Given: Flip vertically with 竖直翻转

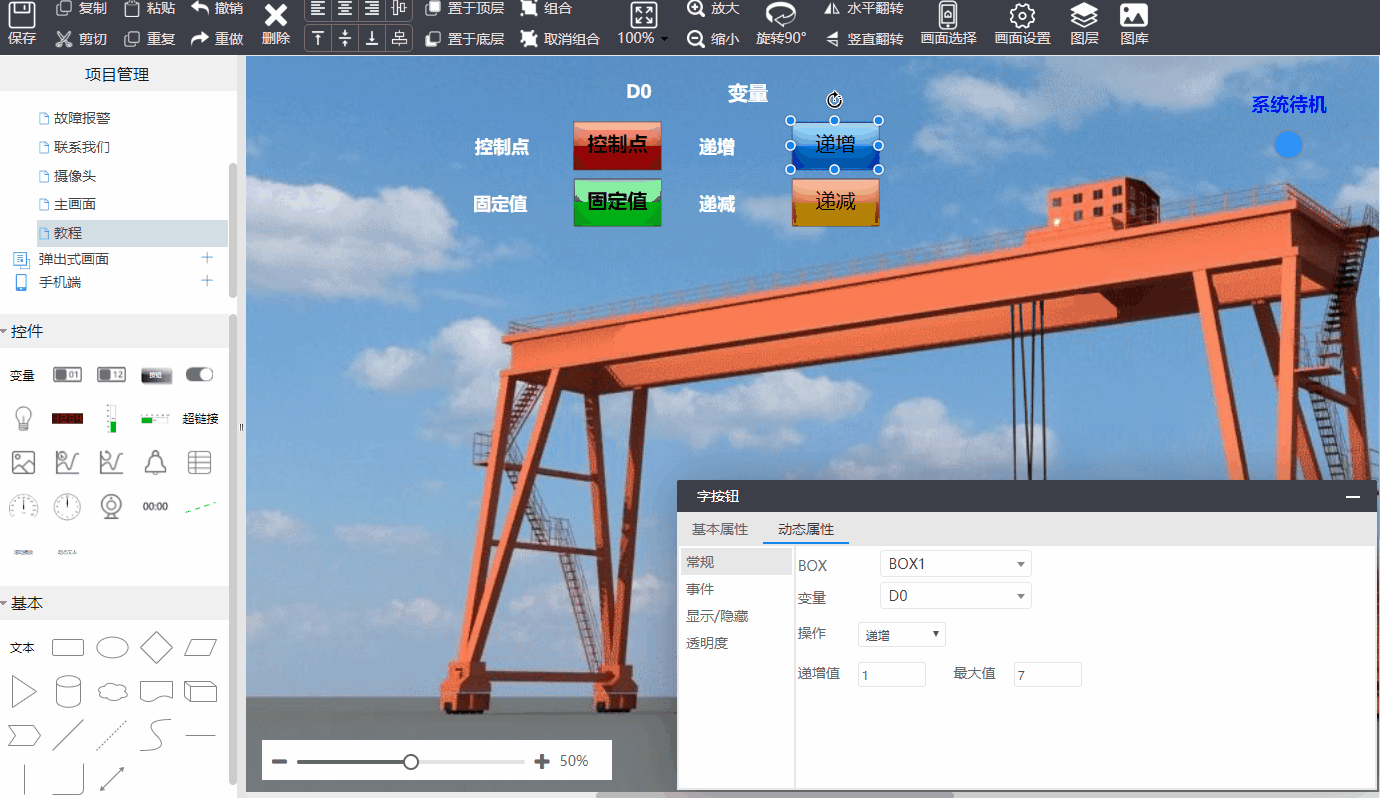Looking at the screenshot, I should 863,39.
